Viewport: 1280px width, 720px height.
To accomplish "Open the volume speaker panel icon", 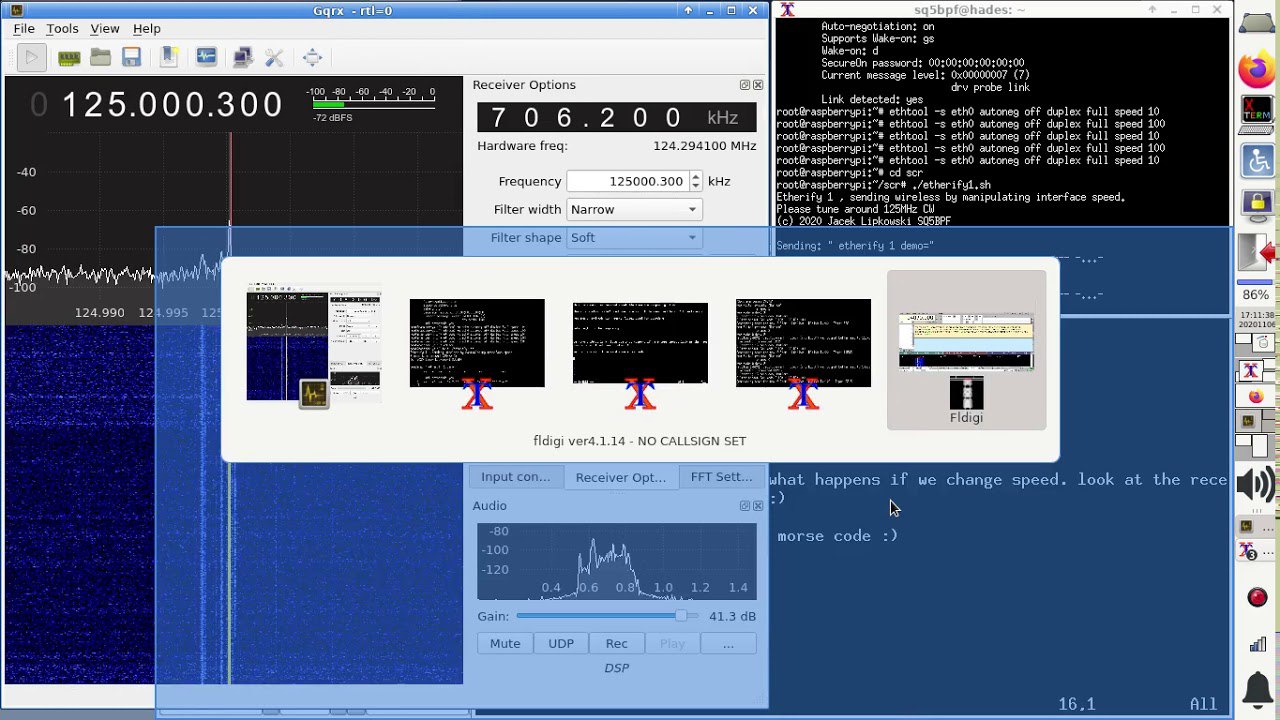I will click(1256, 486).
